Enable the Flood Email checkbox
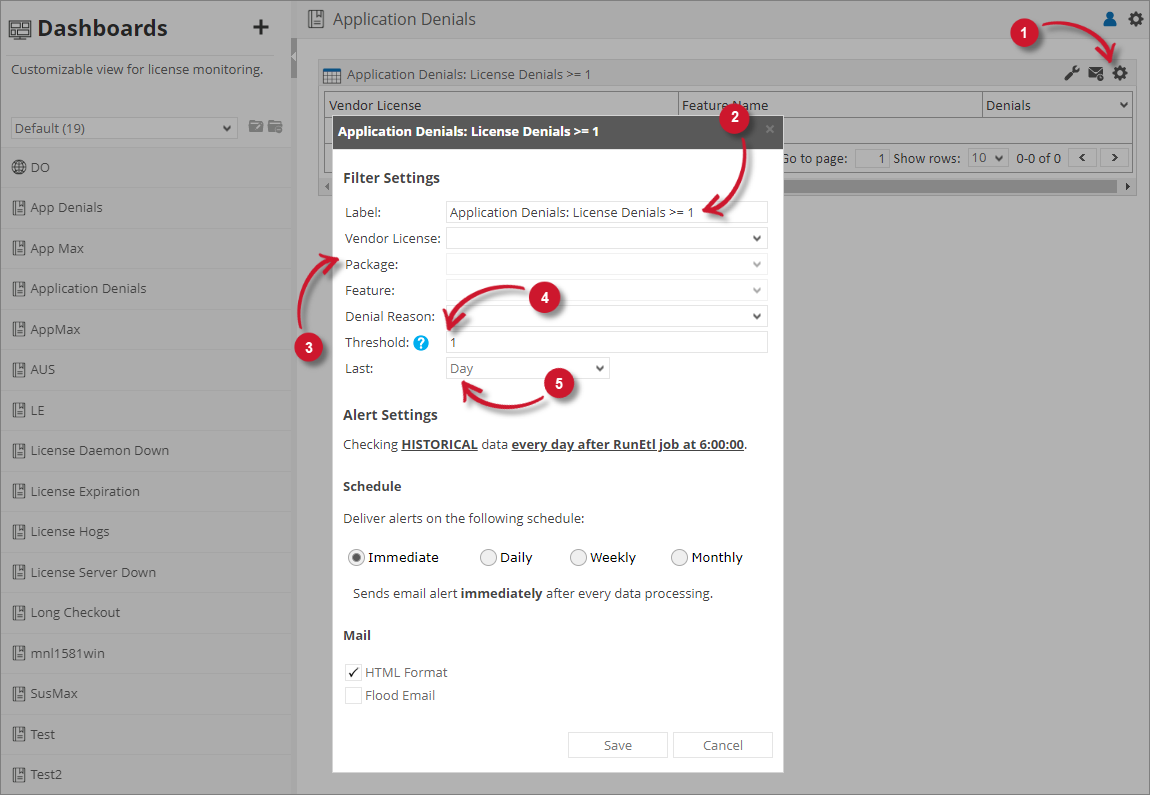 point(353,695)
